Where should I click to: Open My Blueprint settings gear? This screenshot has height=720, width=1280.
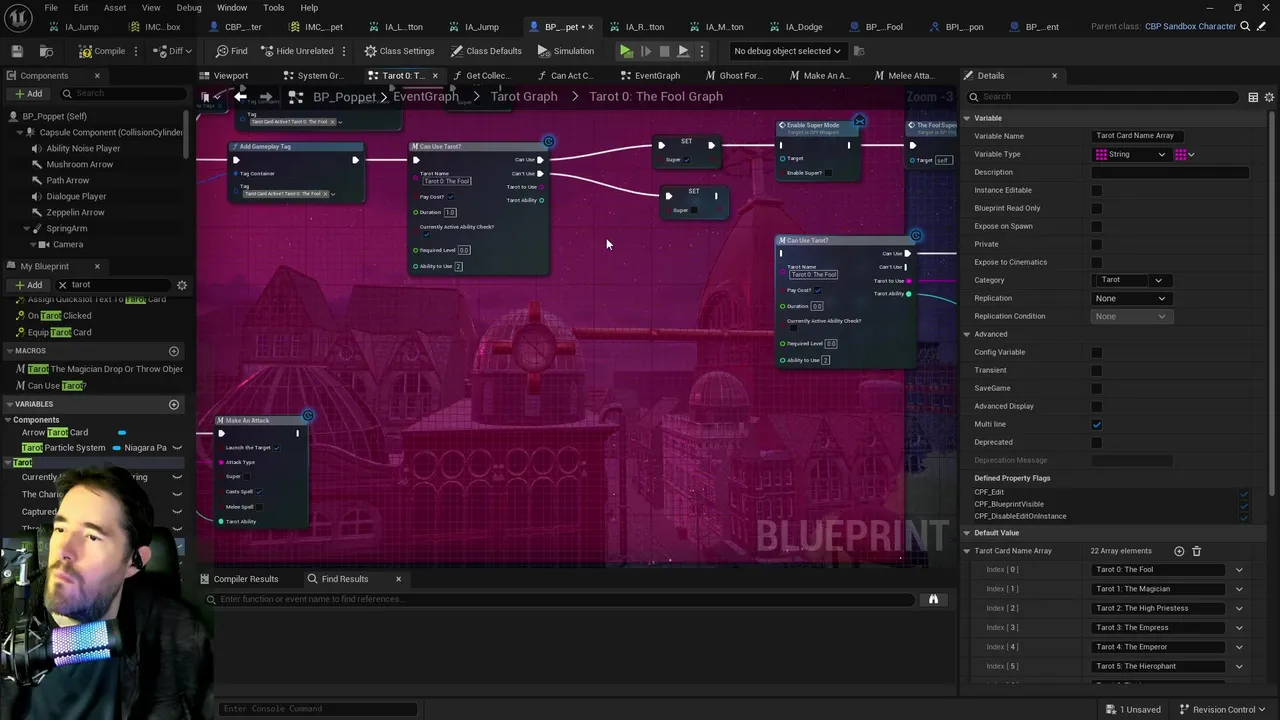point(182,285)
